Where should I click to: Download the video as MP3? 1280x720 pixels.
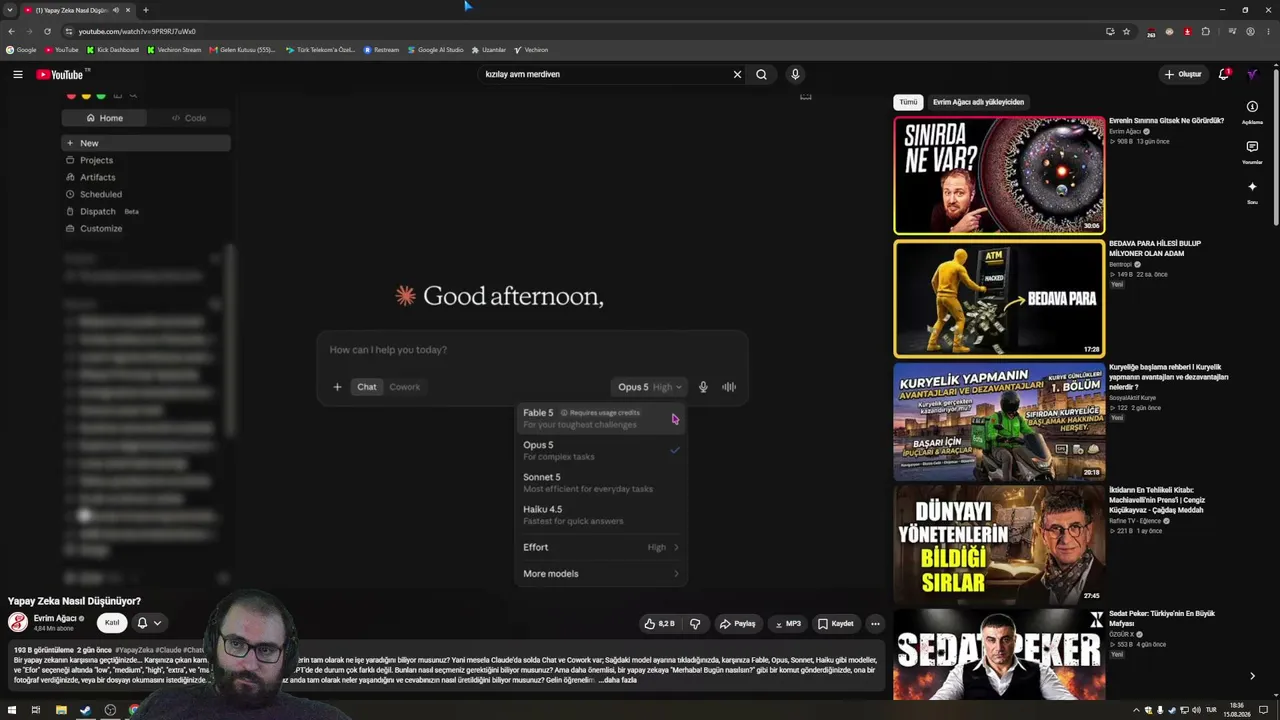[788, 624]
